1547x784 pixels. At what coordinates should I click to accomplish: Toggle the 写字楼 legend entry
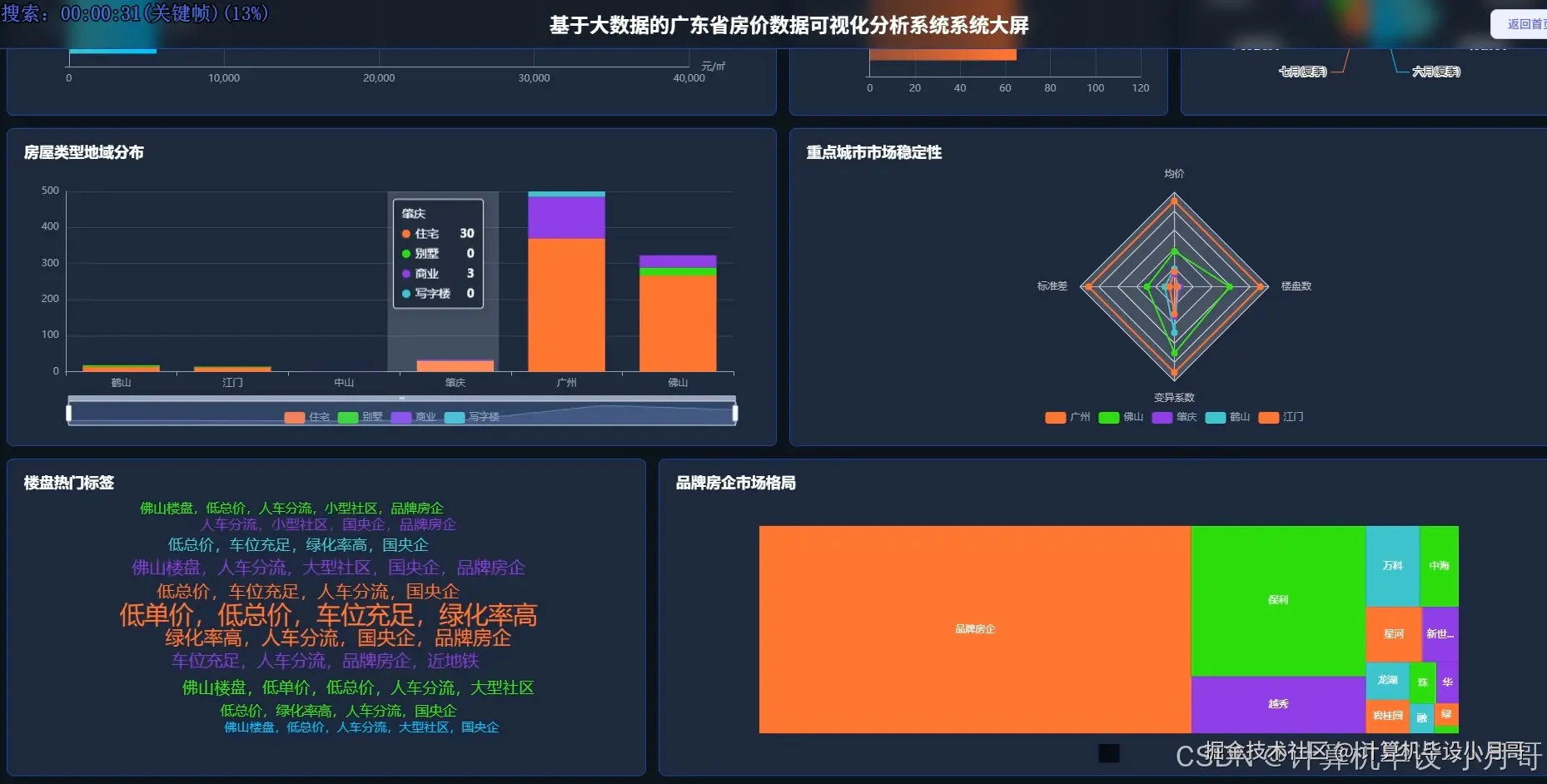point(473,417)
